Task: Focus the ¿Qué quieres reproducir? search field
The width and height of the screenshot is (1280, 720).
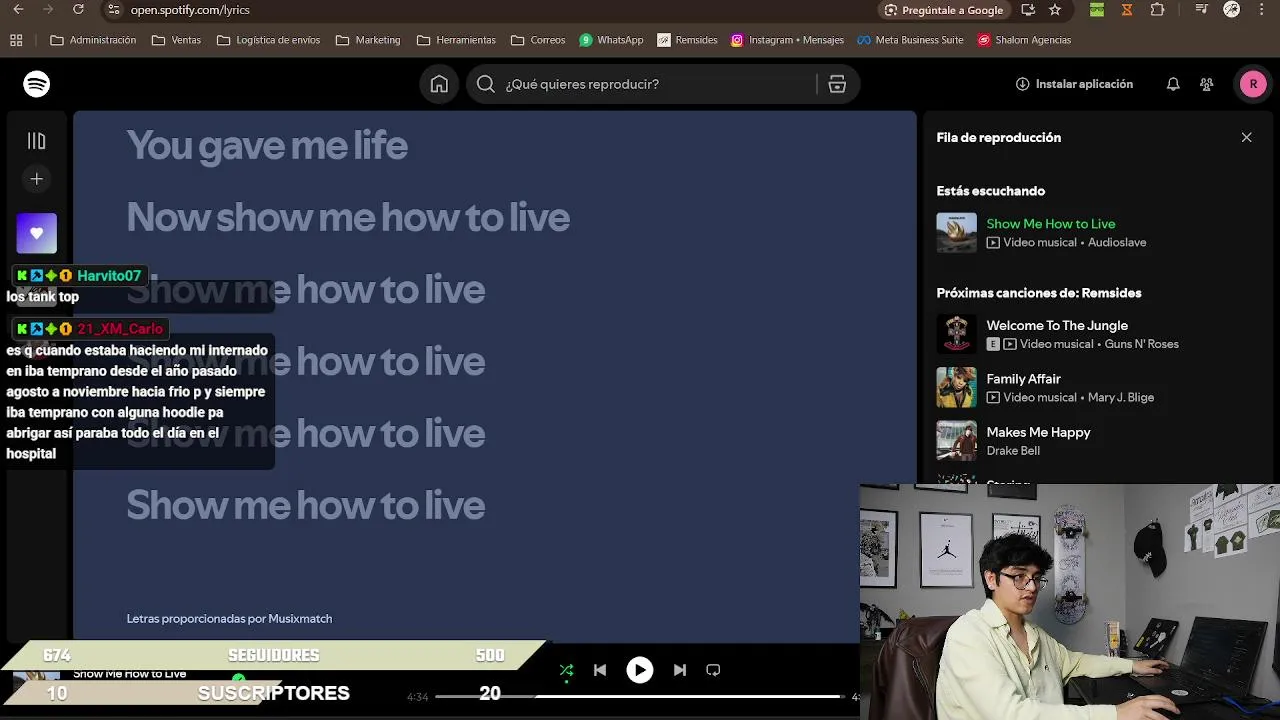Action: tap(663, 84)
